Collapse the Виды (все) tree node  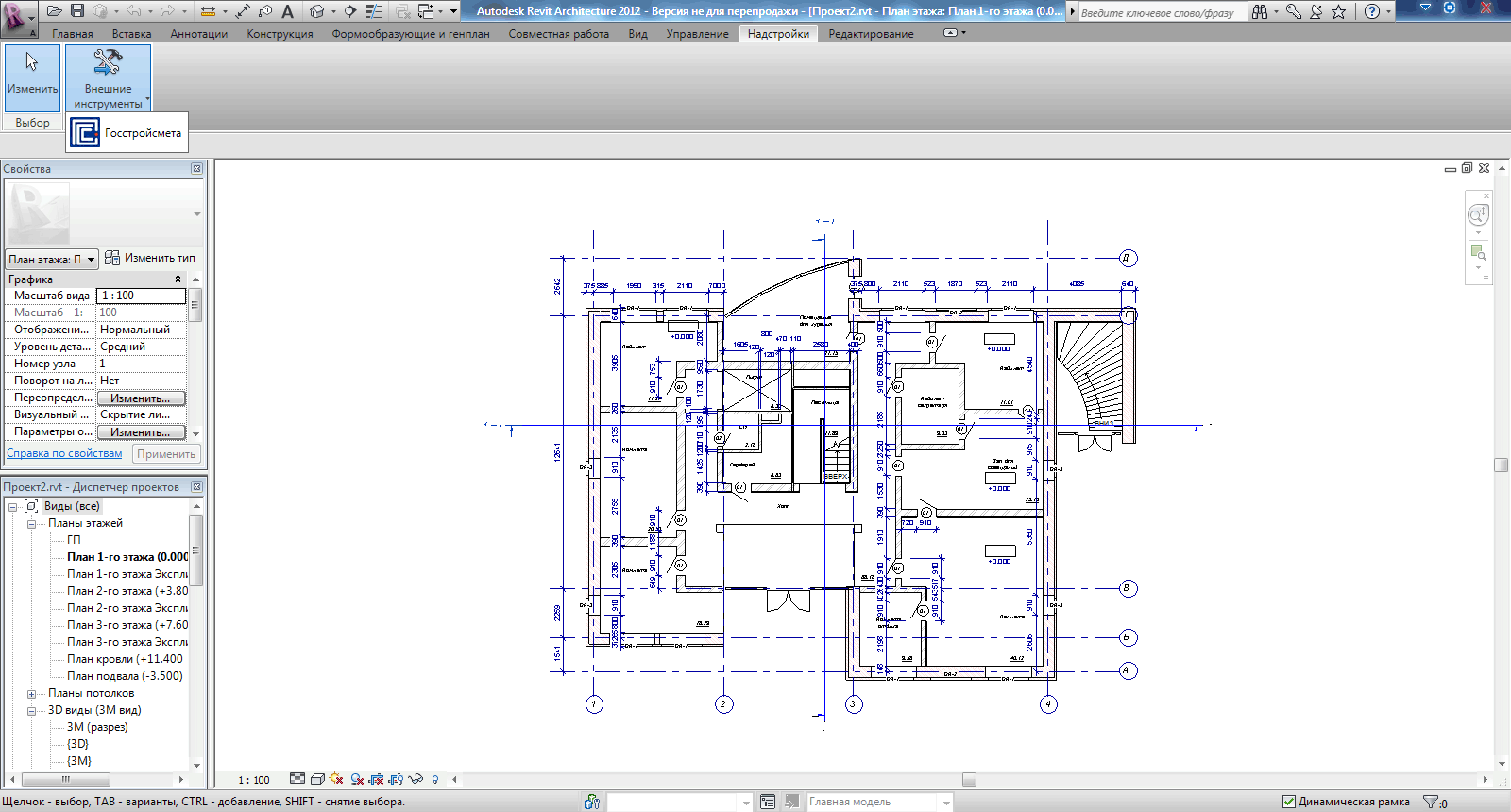coord(13,507)
